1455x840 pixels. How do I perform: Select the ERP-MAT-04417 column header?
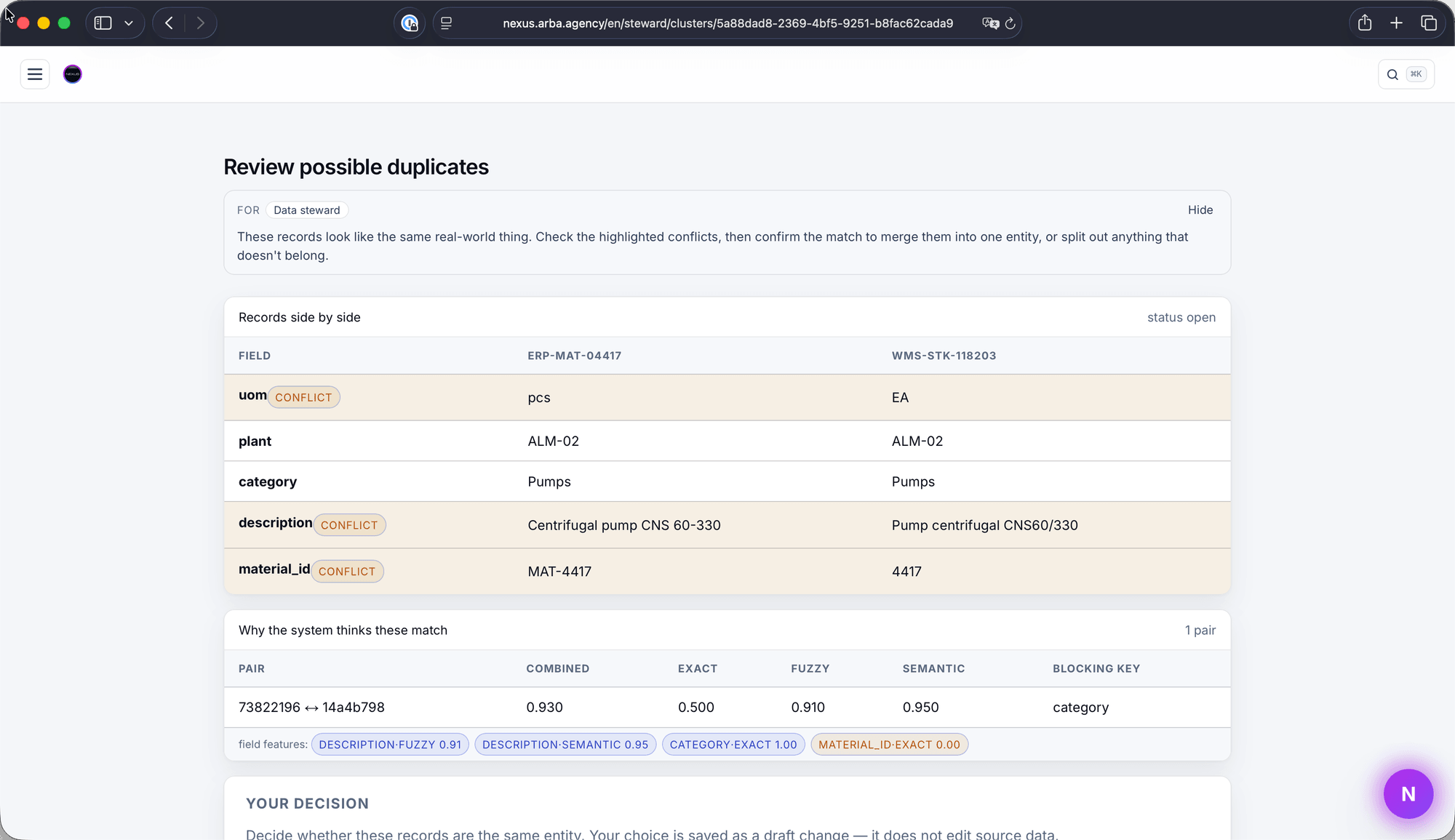coord(575,356)
